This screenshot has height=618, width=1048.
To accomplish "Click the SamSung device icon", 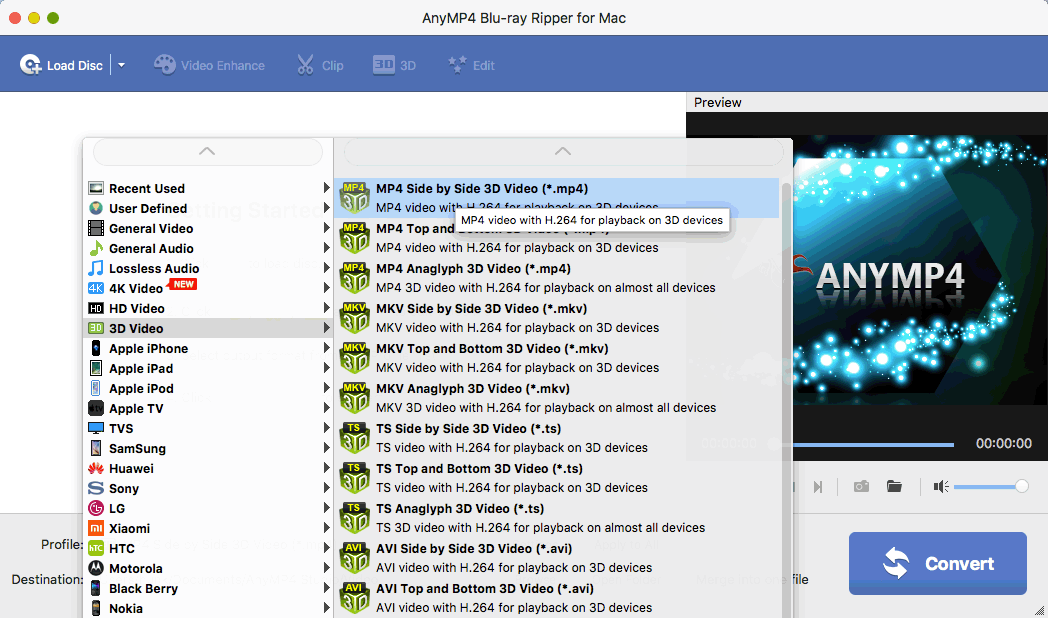I will (x=96, y=448).
